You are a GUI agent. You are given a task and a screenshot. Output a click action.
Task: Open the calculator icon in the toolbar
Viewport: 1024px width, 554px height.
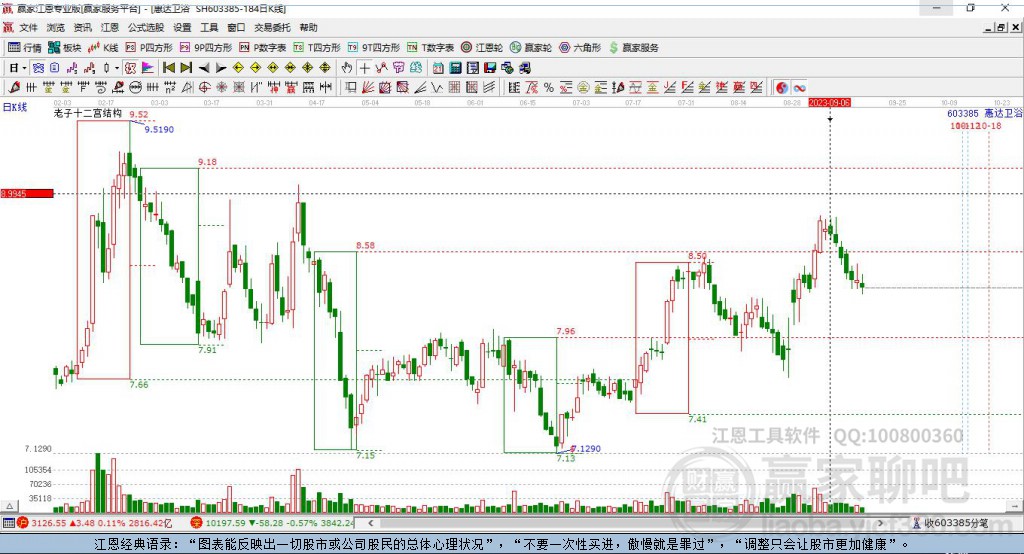(x=455, y=67)
